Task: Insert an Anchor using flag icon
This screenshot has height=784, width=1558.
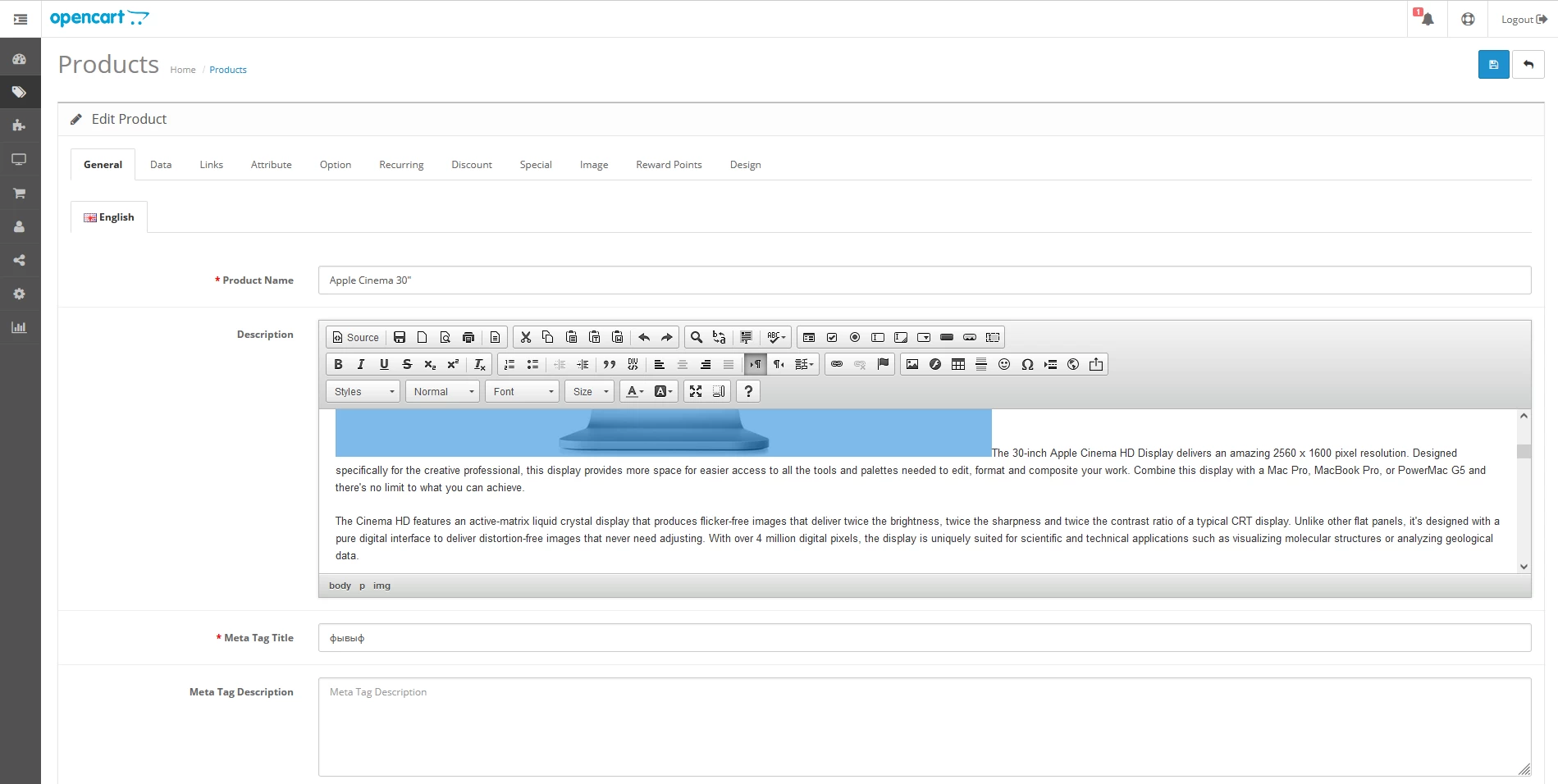Action: 883,364
